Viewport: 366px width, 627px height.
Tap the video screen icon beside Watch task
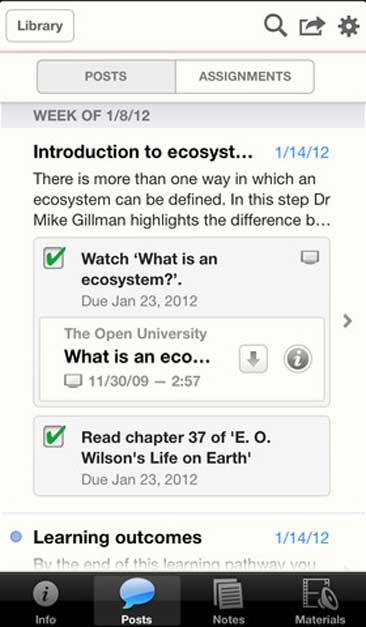tap(310, 257)
